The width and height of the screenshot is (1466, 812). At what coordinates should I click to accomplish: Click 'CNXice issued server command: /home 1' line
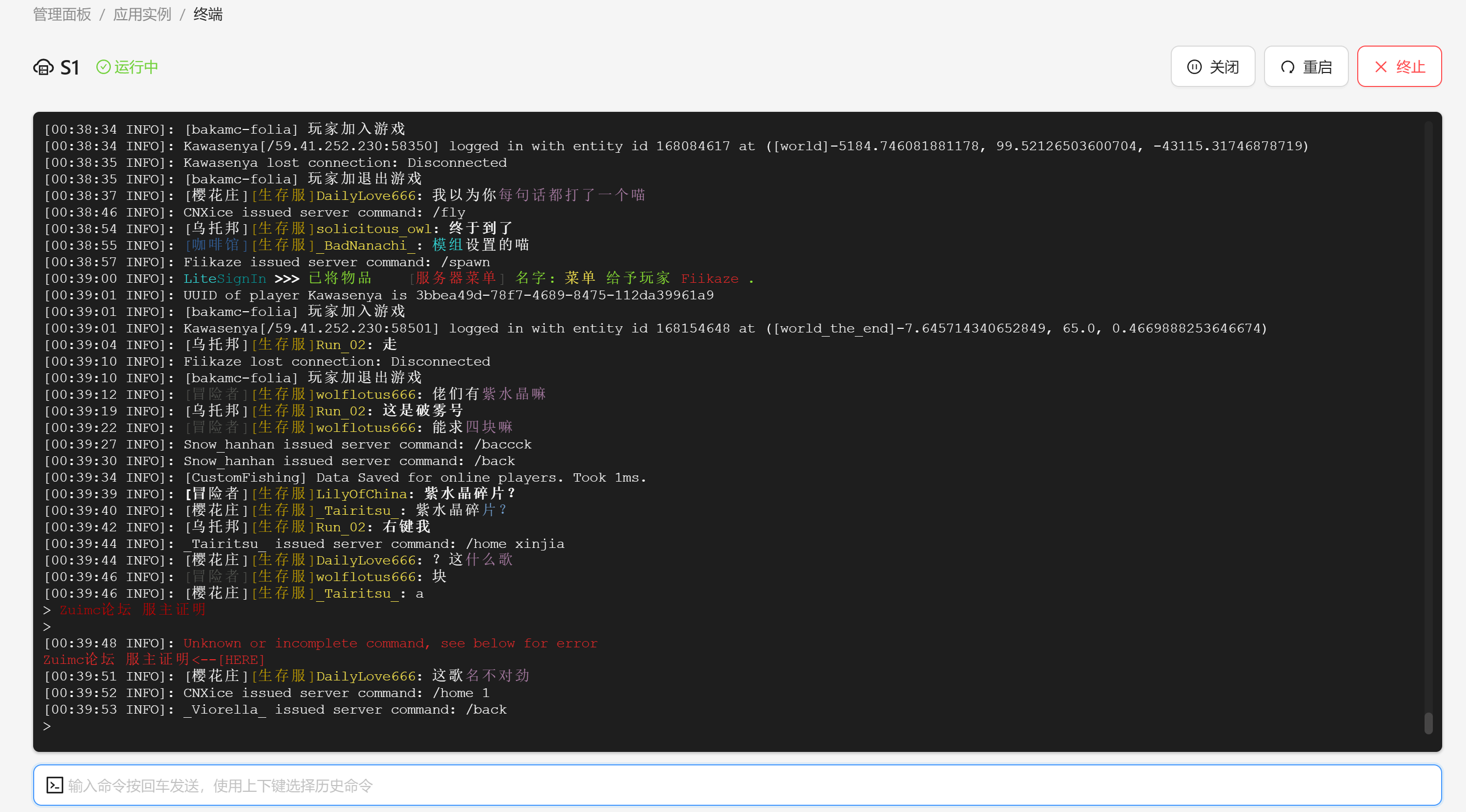click(267, 693)
